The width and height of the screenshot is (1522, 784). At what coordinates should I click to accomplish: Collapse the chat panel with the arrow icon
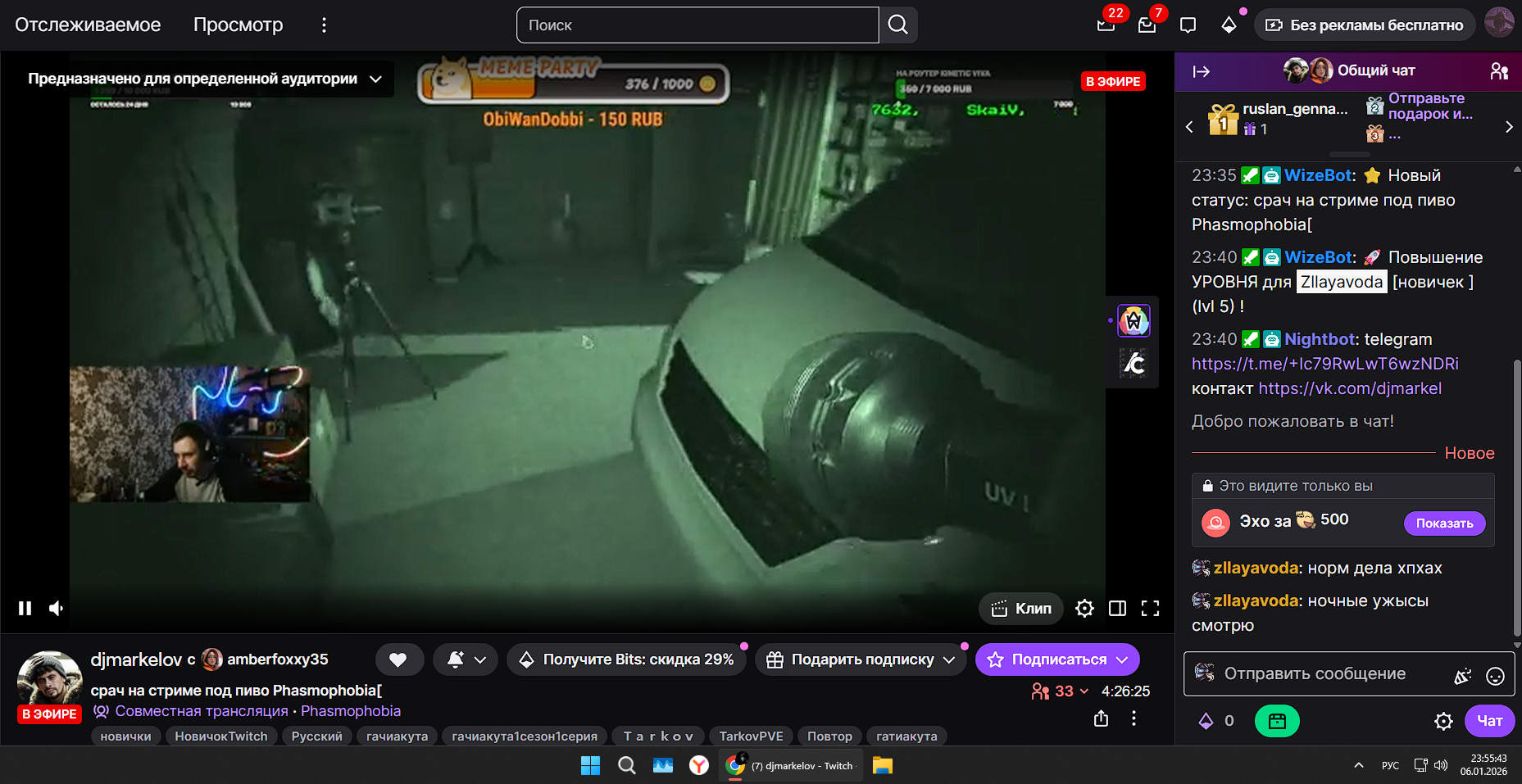tap(1201, 71)
